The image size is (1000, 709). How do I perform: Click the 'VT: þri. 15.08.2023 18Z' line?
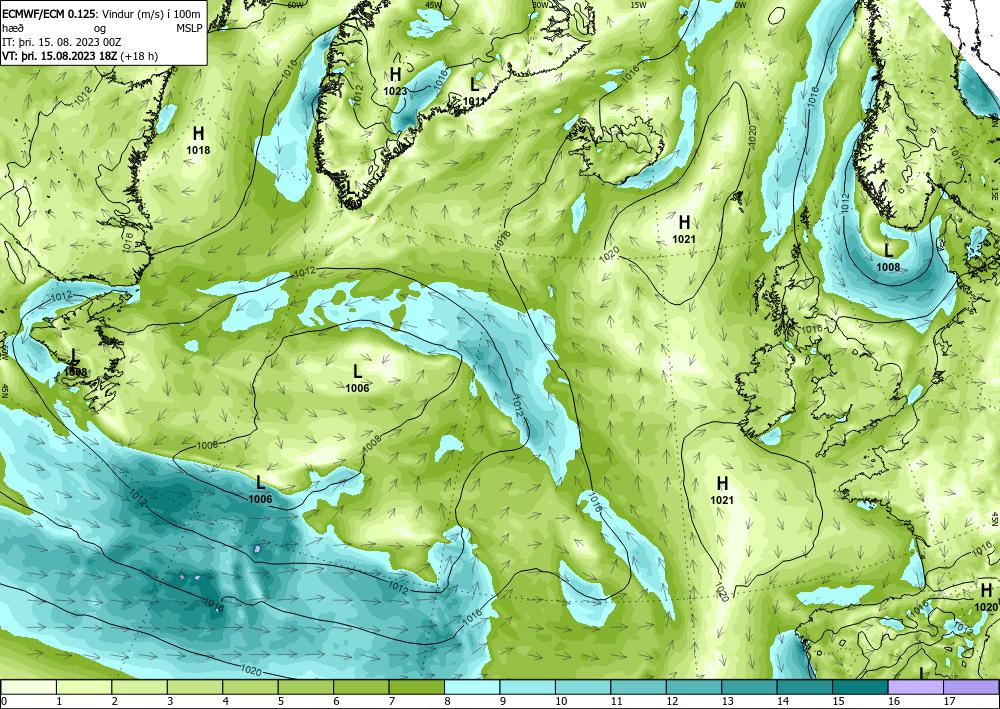click(x=60, y=56)
